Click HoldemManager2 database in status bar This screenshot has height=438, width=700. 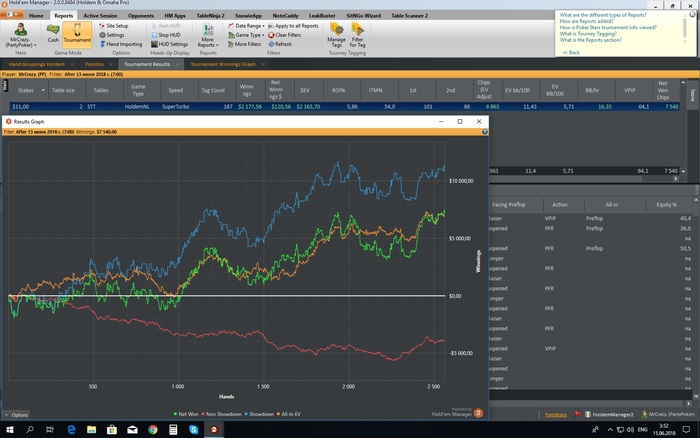tap(609, 414)
